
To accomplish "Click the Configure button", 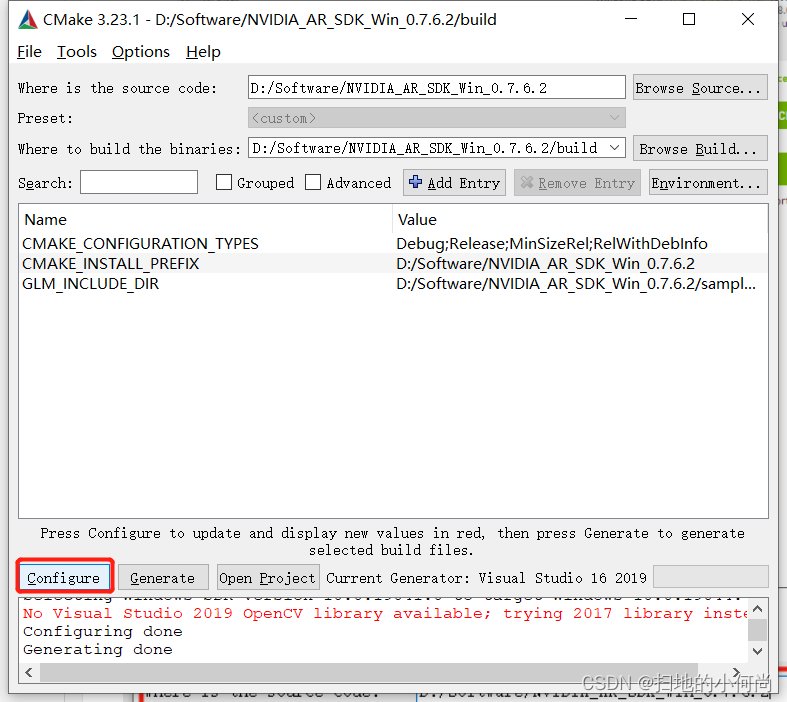I will pyautogui.click(x=64, y=578).
